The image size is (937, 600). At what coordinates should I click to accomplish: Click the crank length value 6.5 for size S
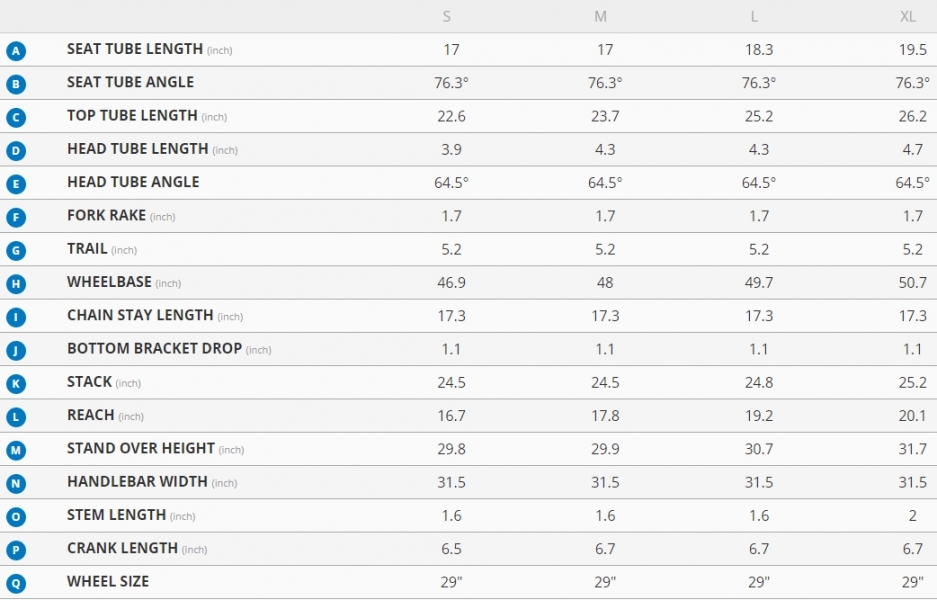click(x=451, y=549)
